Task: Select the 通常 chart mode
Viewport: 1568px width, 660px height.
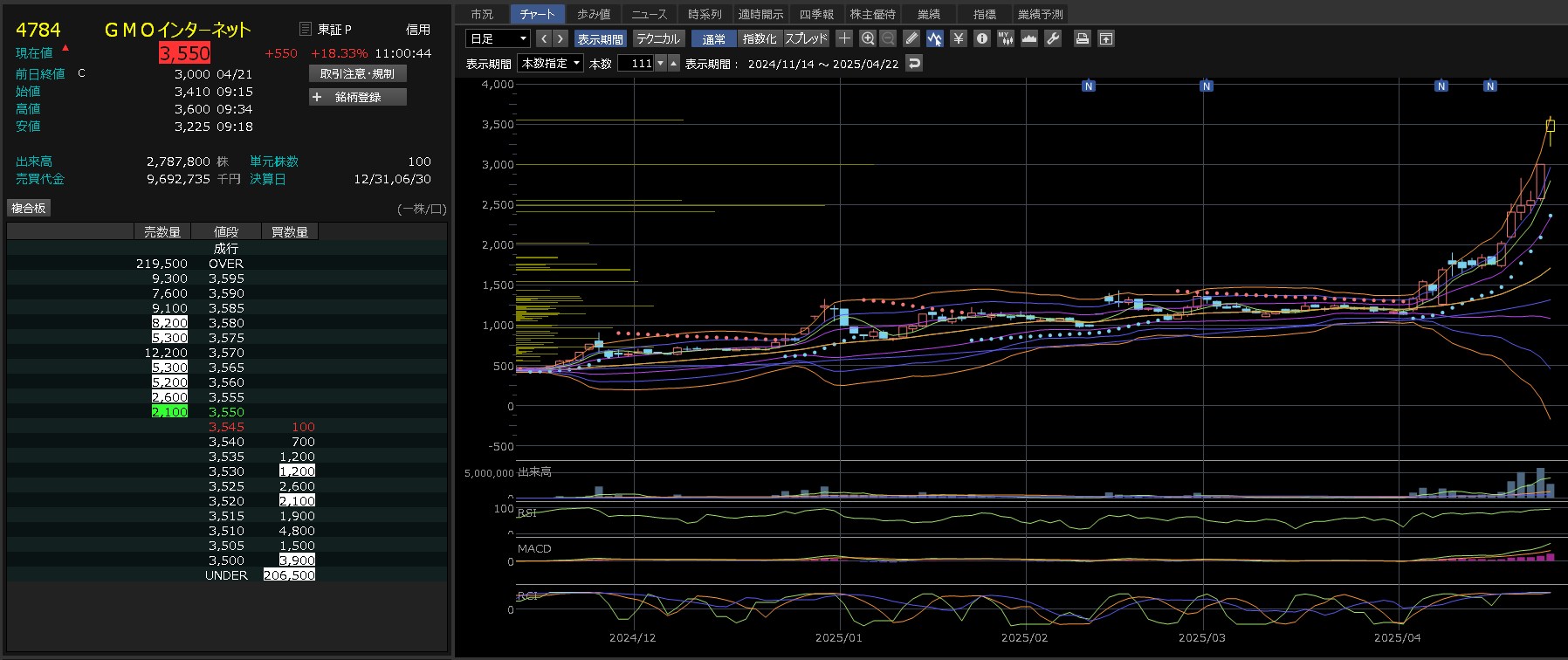Action: [x=714, y=38]
